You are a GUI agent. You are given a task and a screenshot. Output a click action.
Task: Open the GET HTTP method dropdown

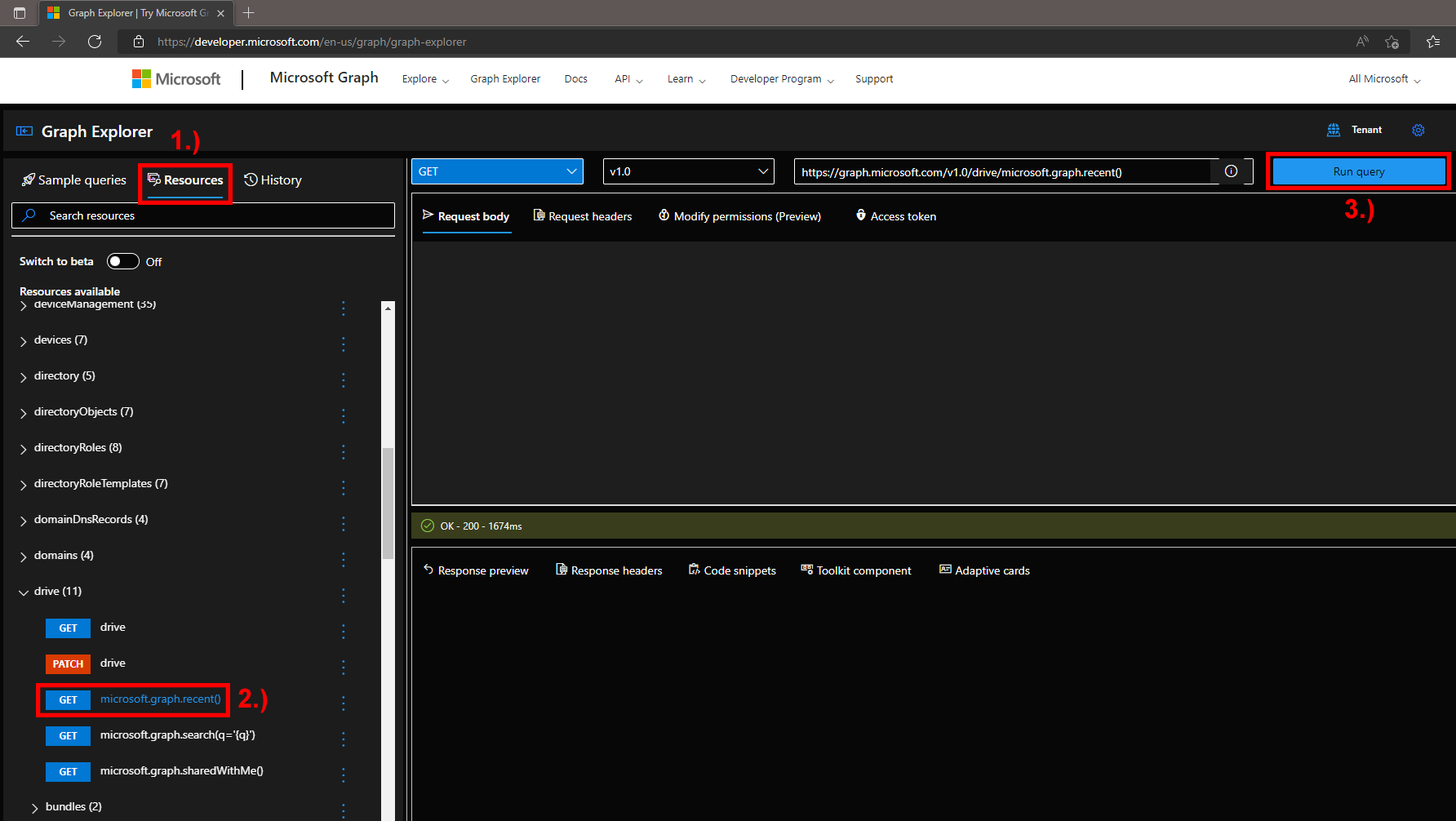pos(497,171)
